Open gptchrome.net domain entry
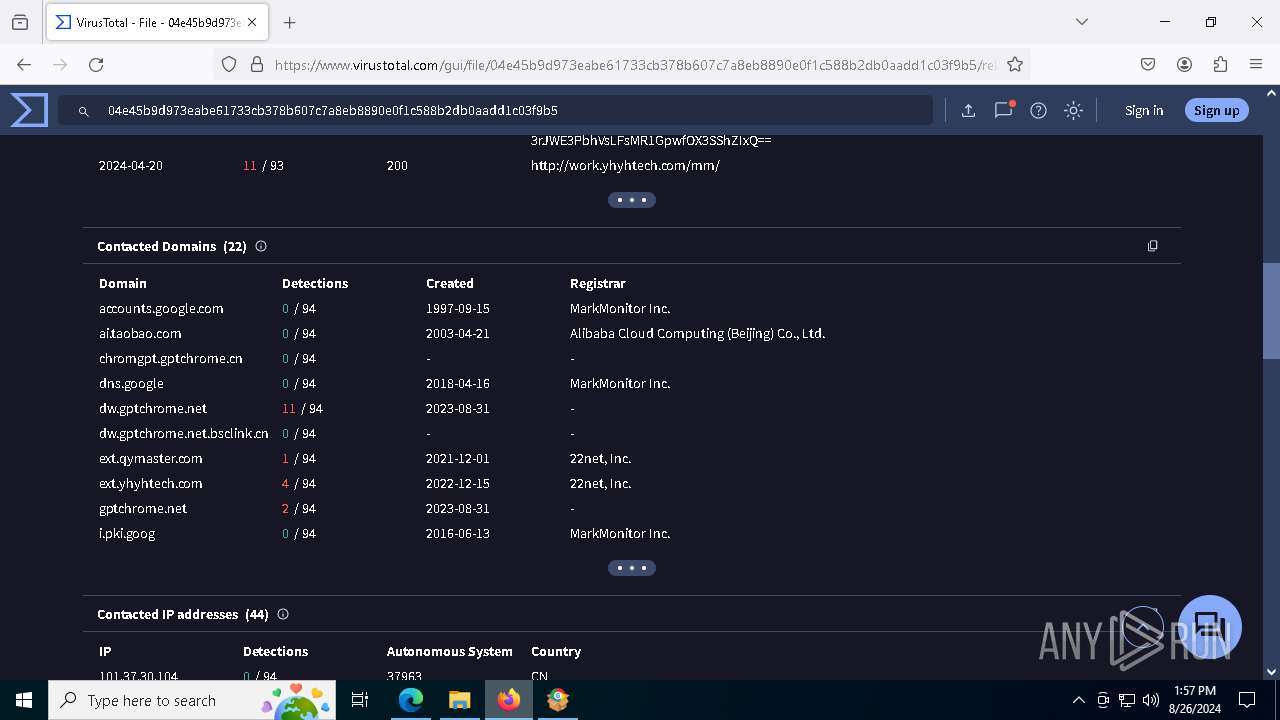Screen dimensions: 1280x720 [x=143, y=509]
